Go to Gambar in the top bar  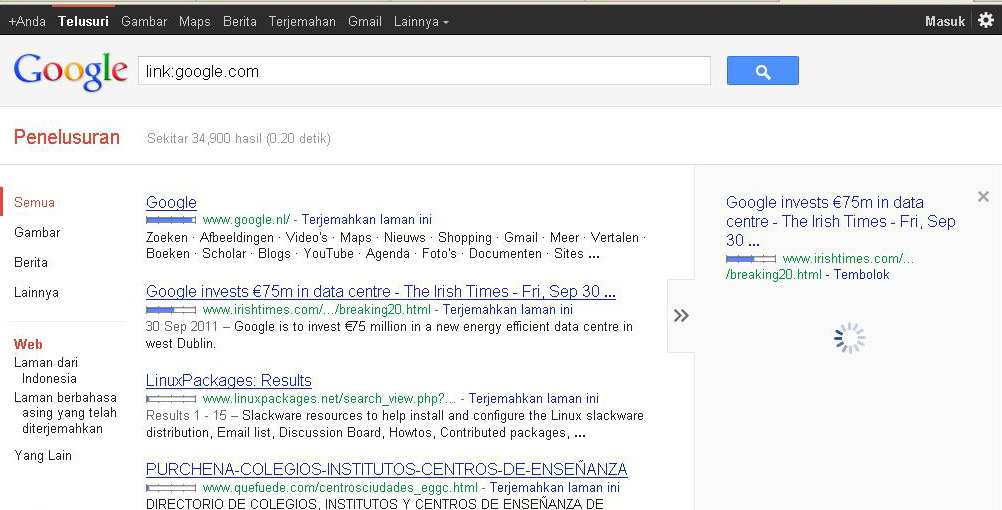click(x=144, y=22)
